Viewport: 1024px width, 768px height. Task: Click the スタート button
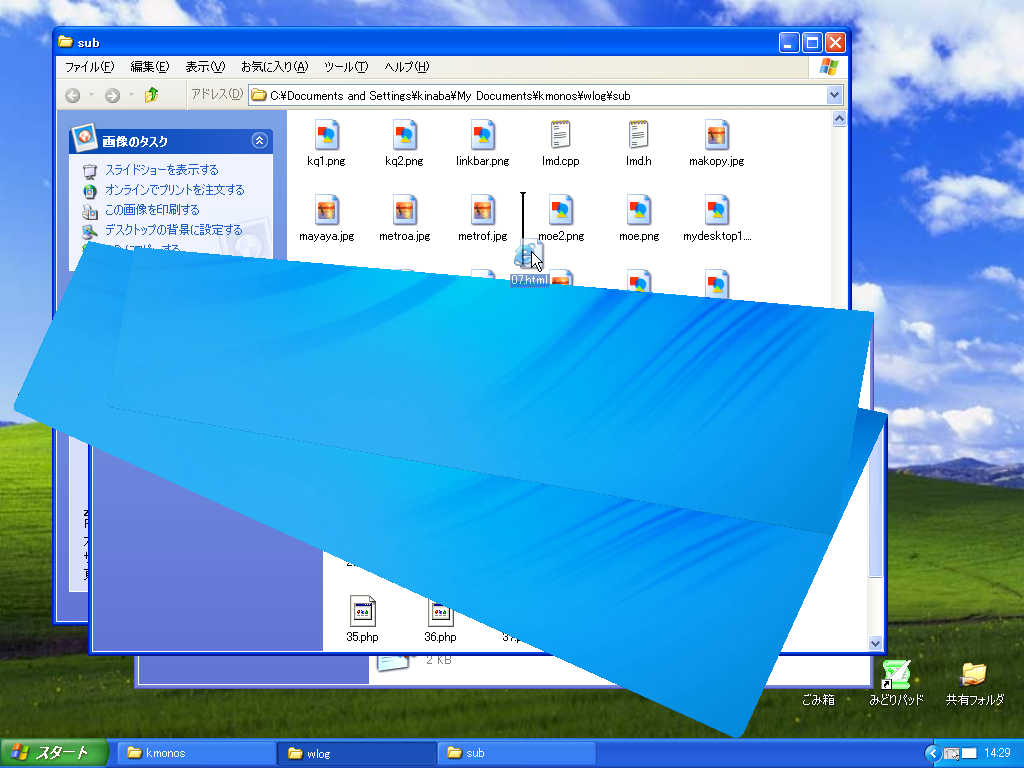coord(54,753)
